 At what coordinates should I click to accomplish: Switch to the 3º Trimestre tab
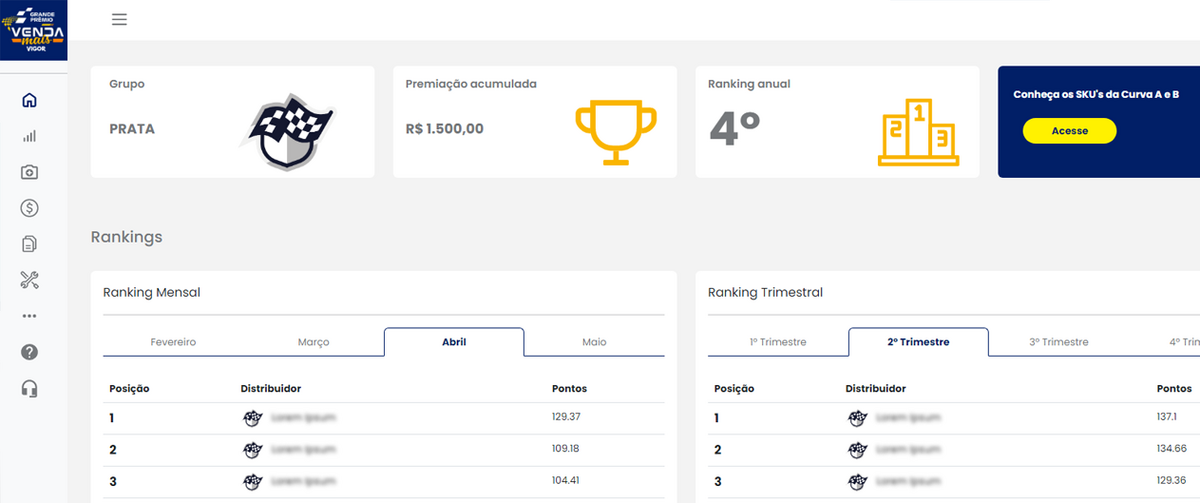point(1058,342)
